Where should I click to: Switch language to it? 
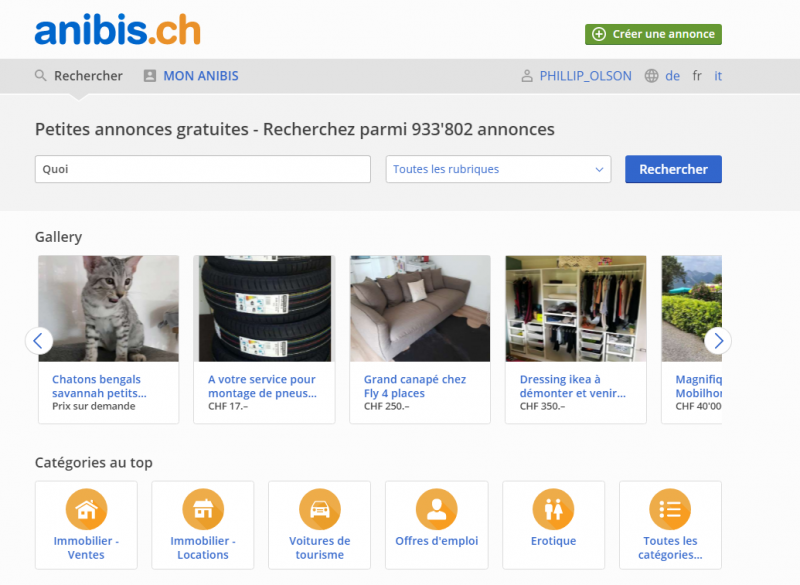coord(718,76)
